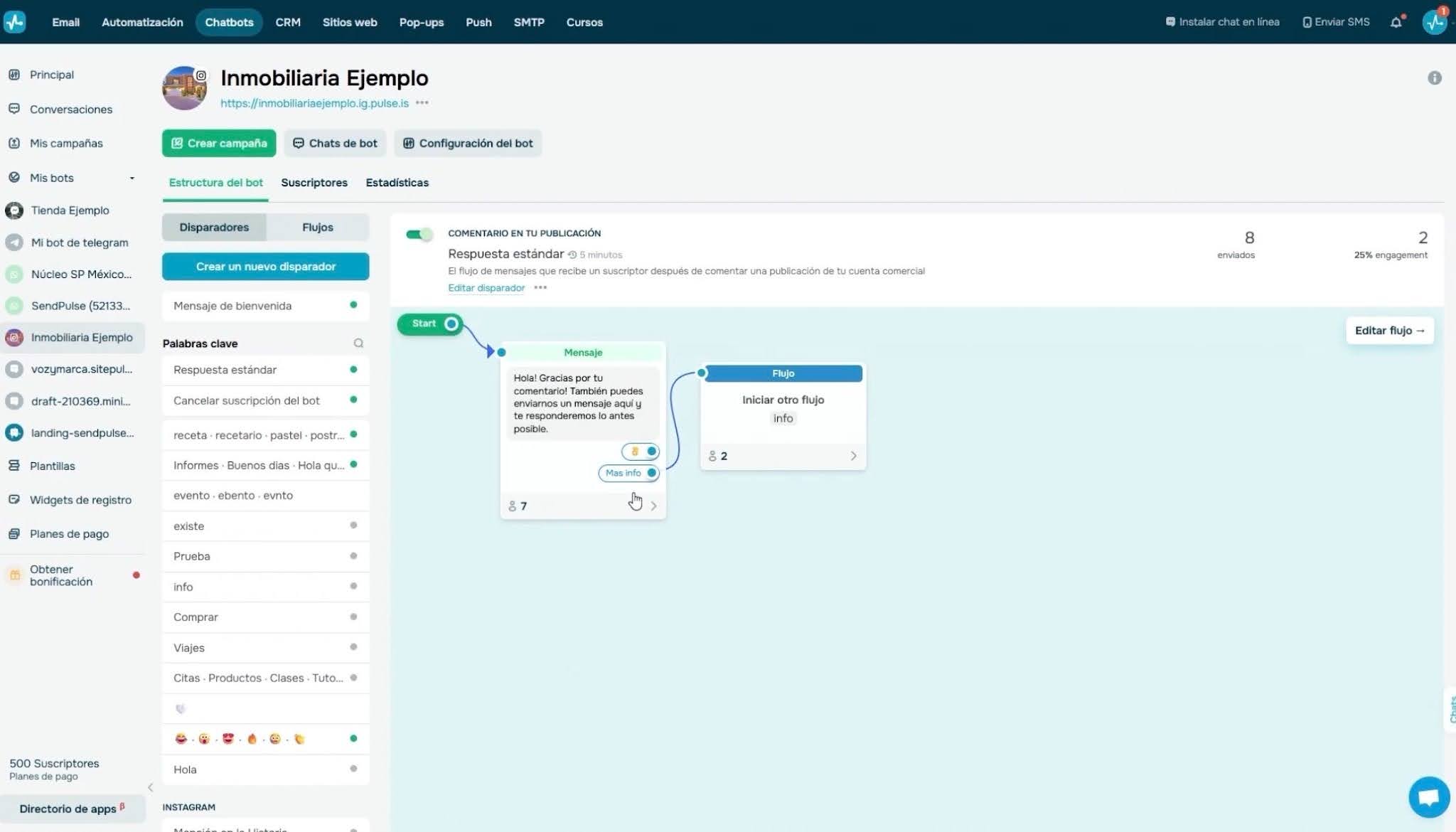Open the dots menu beside Editar disparador
1456x832 pixels.
540,288
